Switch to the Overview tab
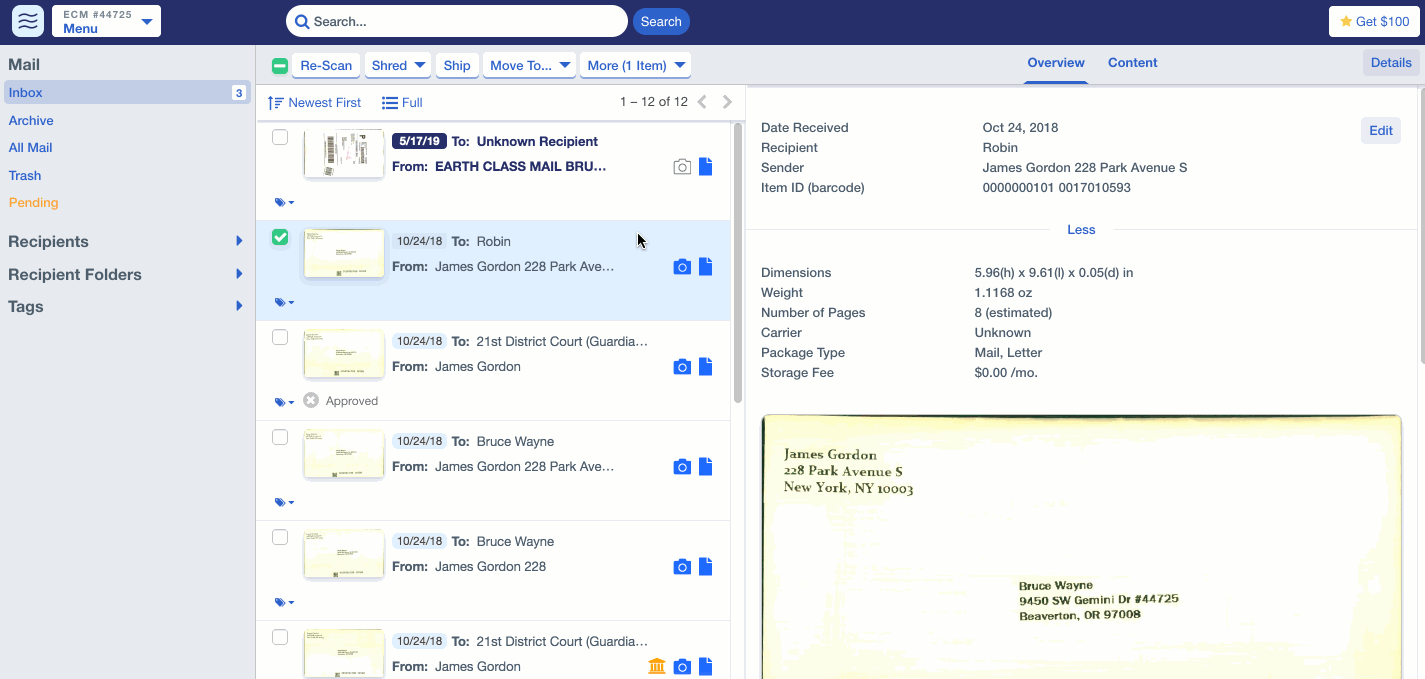The height and width of the screenshot is (679, 1425). pyautogui.click(x=1056, y=63)
